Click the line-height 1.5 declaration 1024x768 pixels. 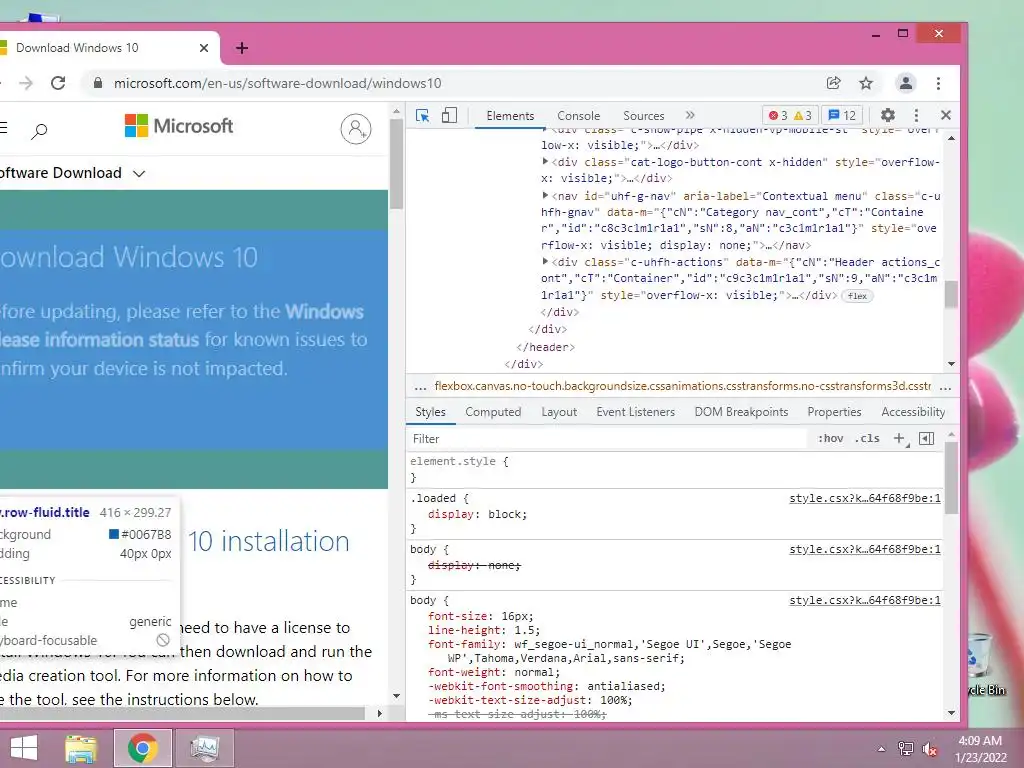click(x=484, y=630)
